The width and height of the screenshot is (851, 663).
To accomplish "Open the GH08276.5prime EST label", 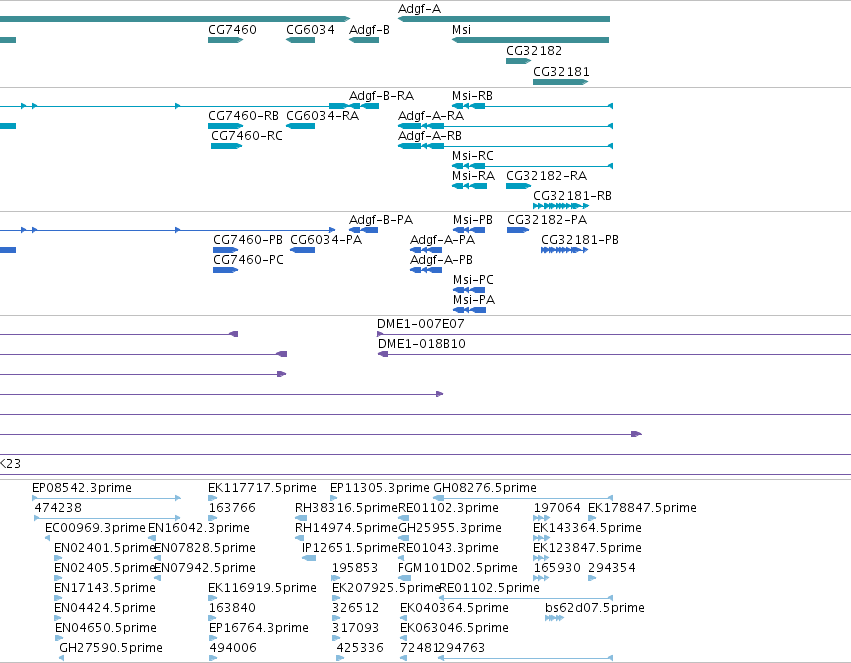I will (x=485, y=488).
